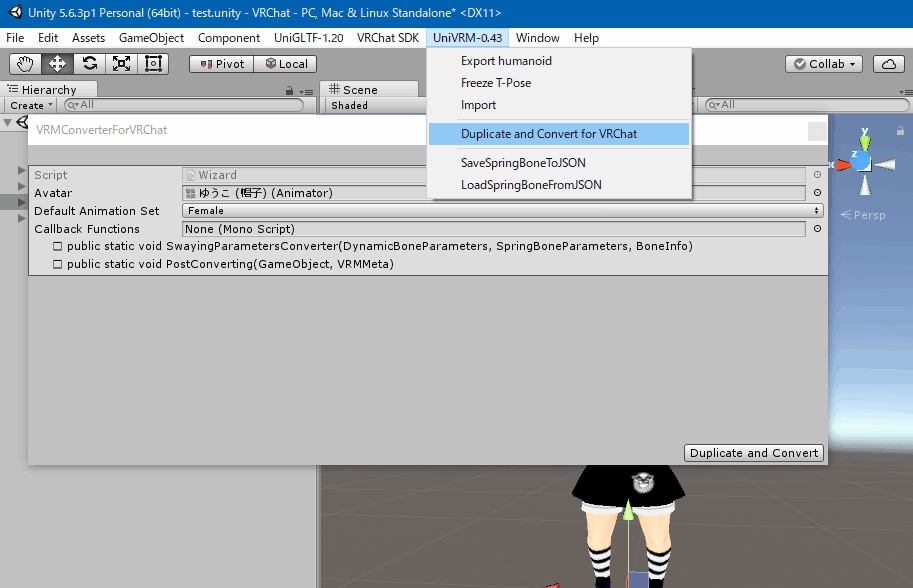Open the VRChat SDK menu
Screen dimensions: 913x588
388,38
